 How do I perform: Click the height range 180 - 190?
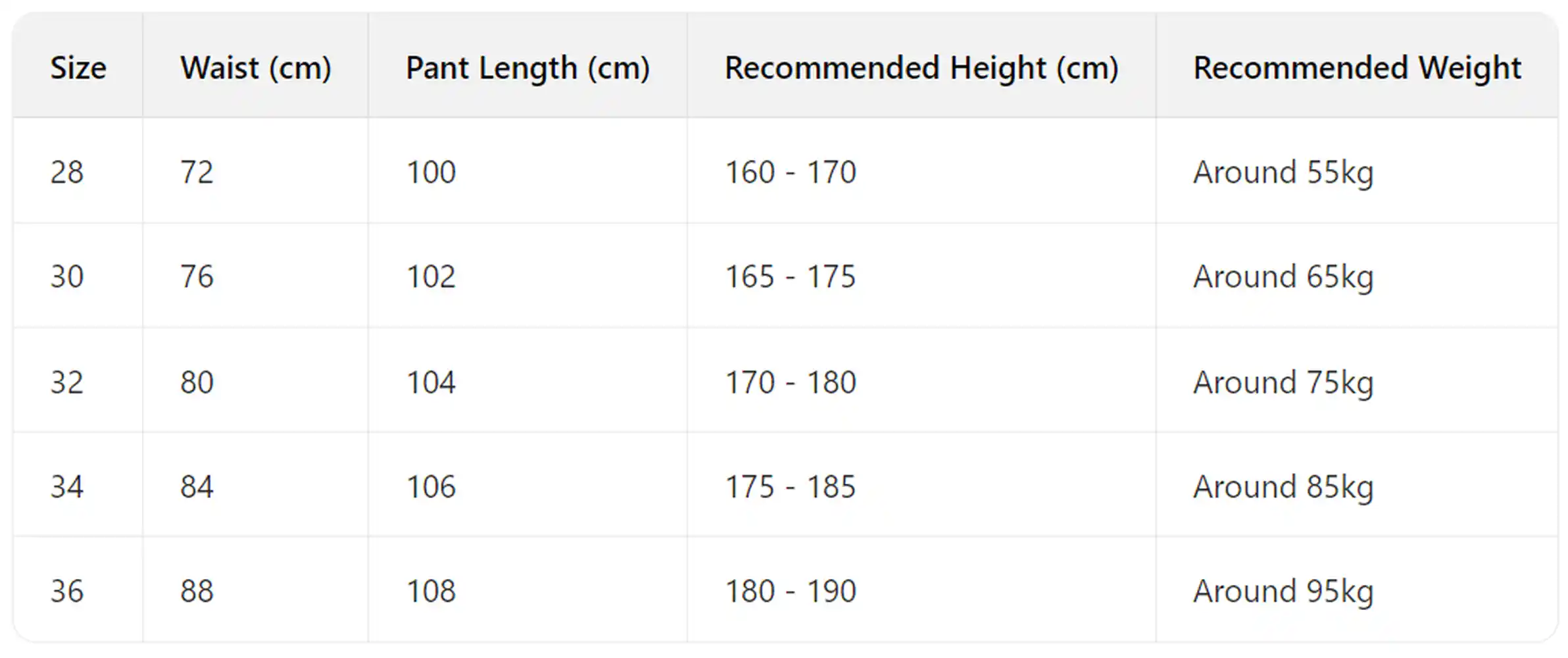[790, 591]
